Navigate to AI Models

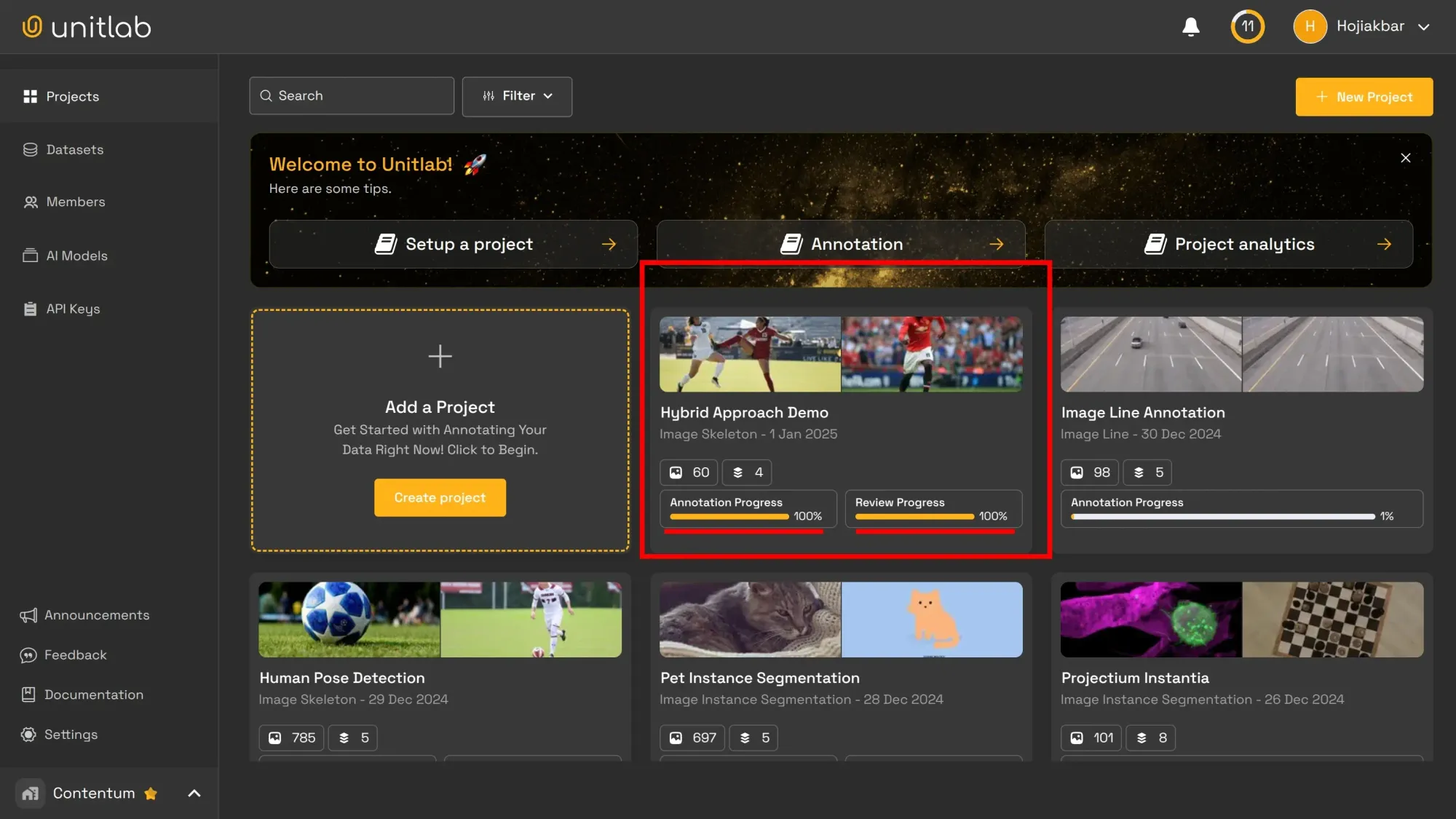(76, 256)
